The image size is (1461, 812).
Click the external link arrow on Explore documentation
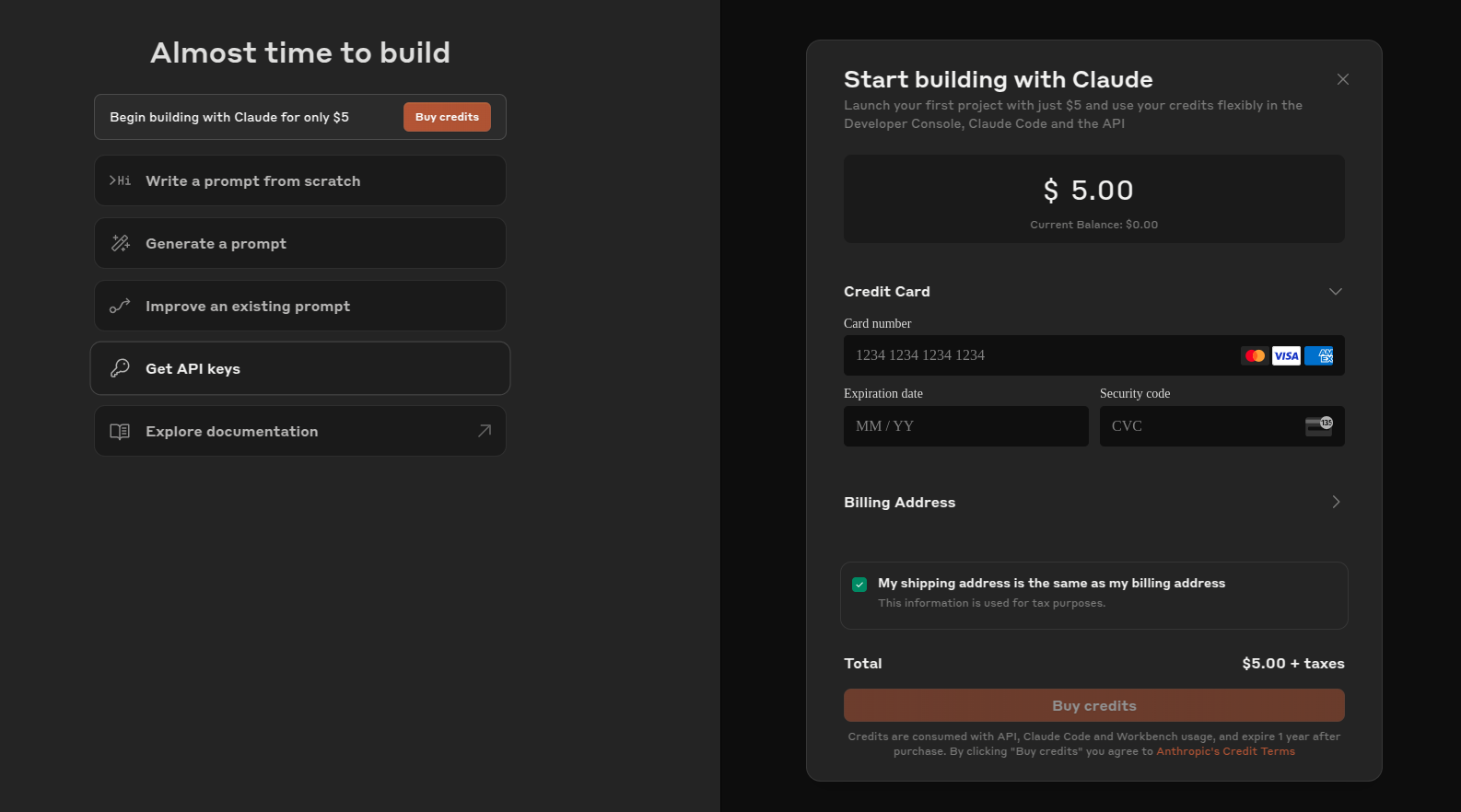point(485,431)
